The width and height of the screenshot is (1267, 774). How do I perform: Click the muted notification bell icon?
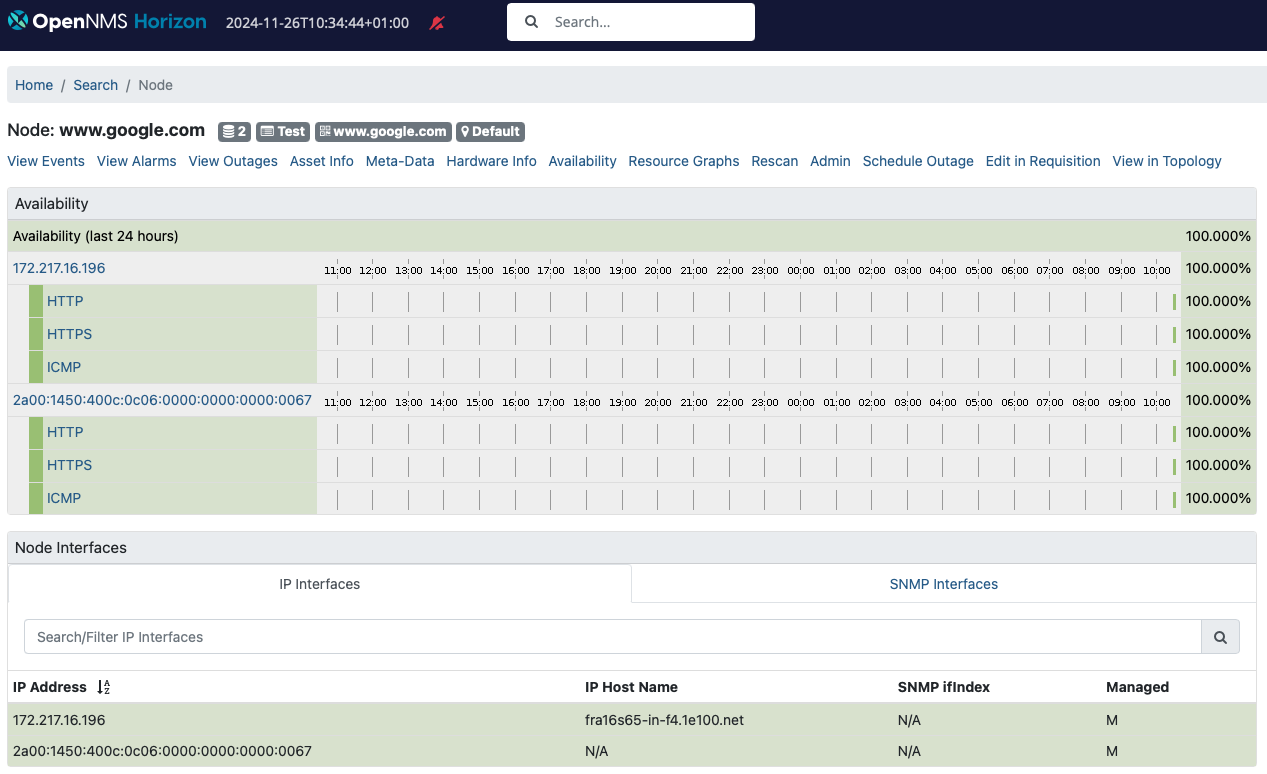pyautogui.click(x=437, y=23)
